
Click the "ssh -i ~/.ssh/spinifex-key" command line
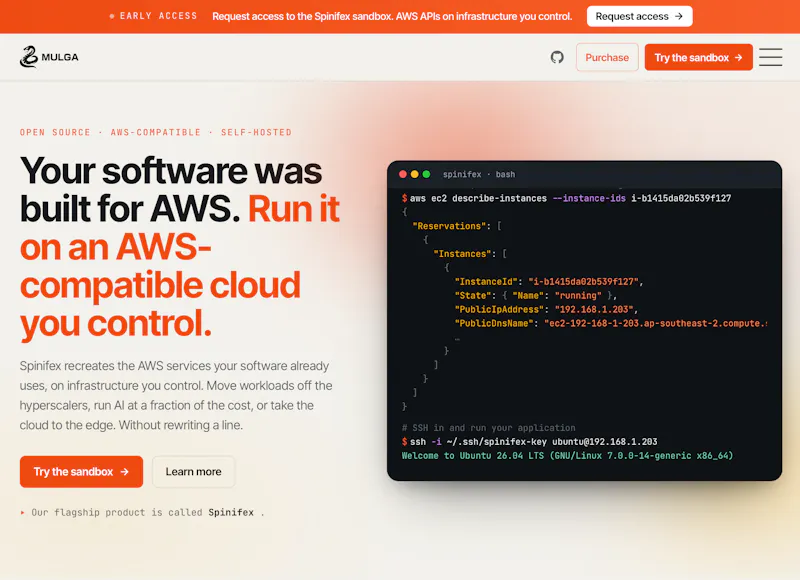530,442
